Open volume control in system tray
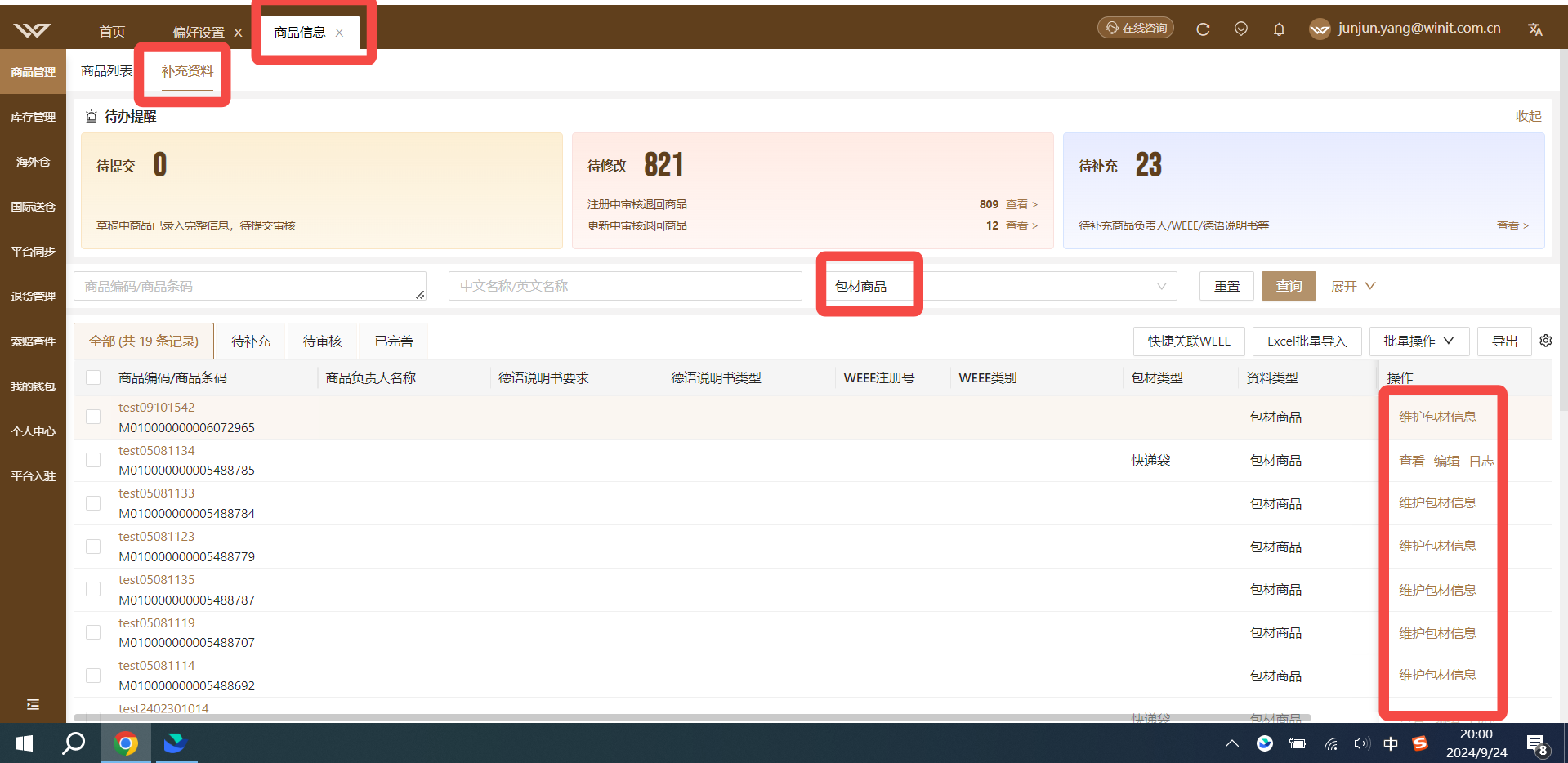 1360,743
